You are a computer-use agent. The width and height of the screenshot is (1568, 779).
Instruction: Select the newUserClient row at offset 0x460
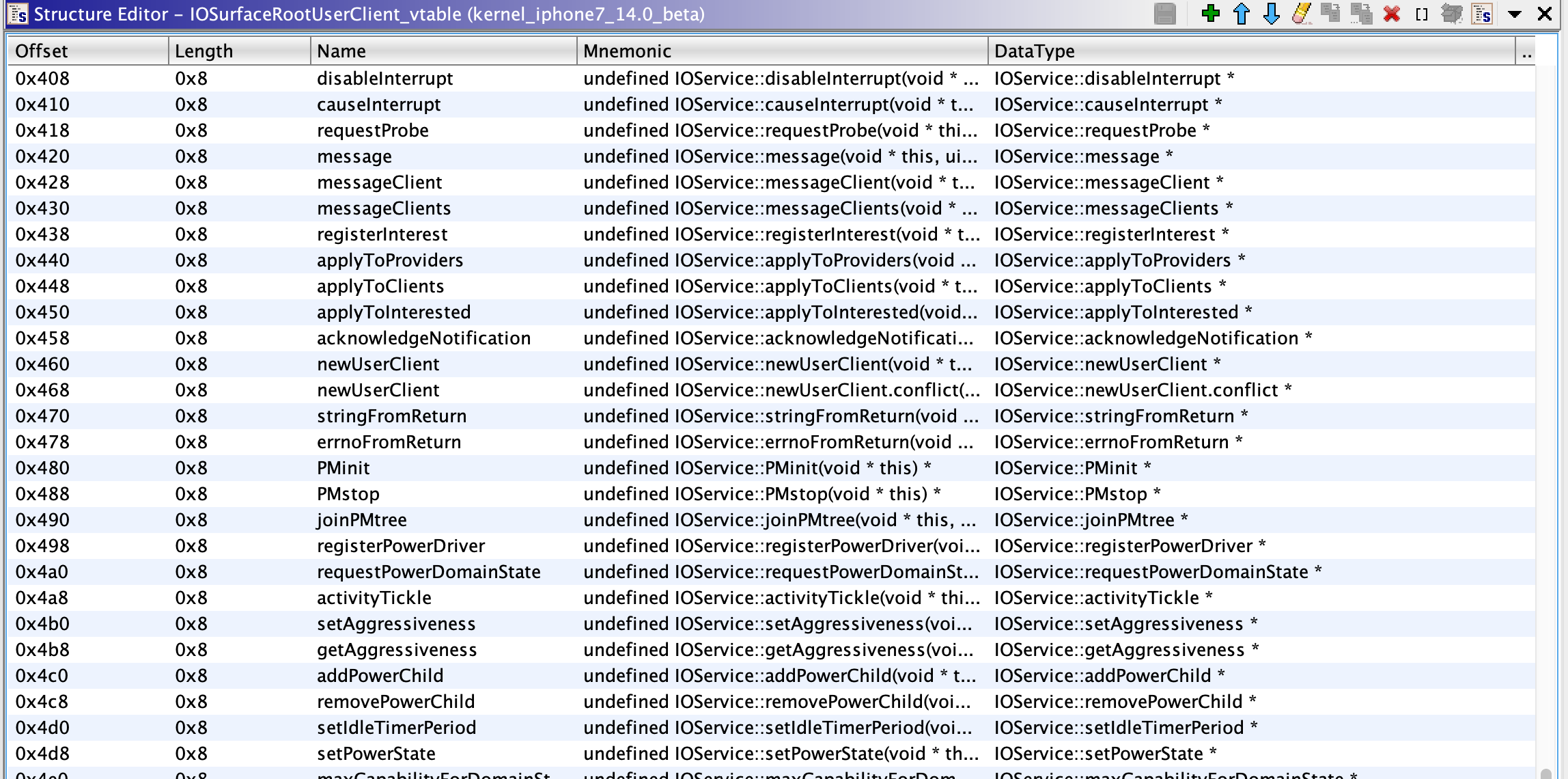(x=378, y=364)
